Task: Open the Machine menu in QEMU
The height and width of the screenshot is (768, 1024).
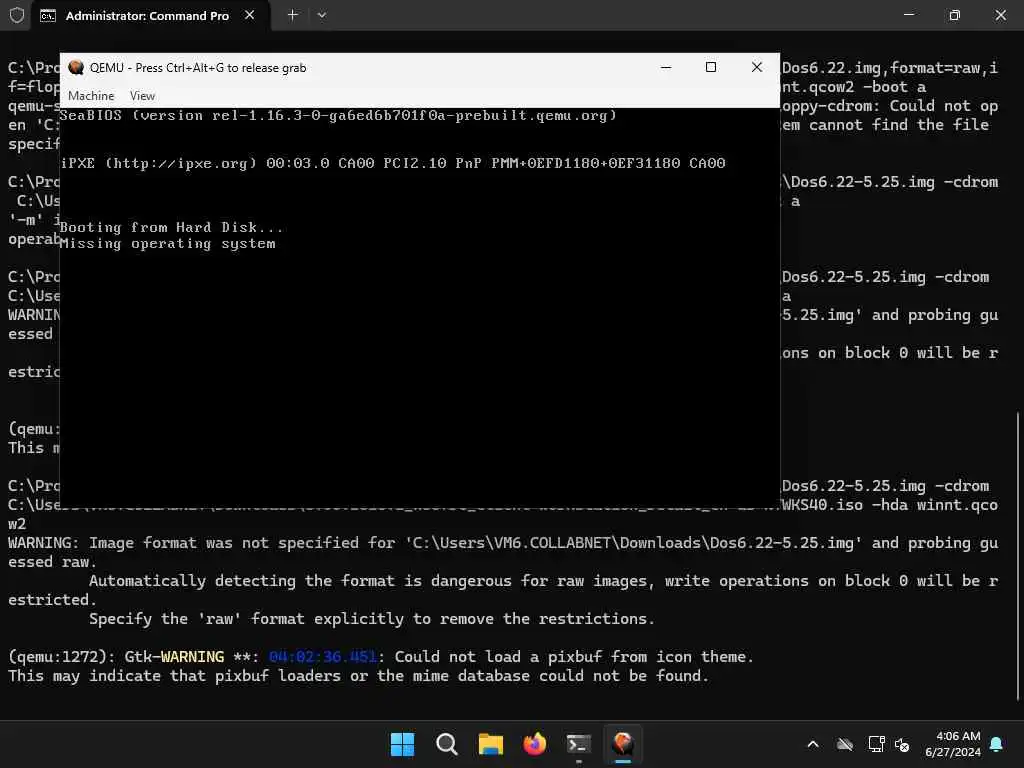Action: [91, 96]
